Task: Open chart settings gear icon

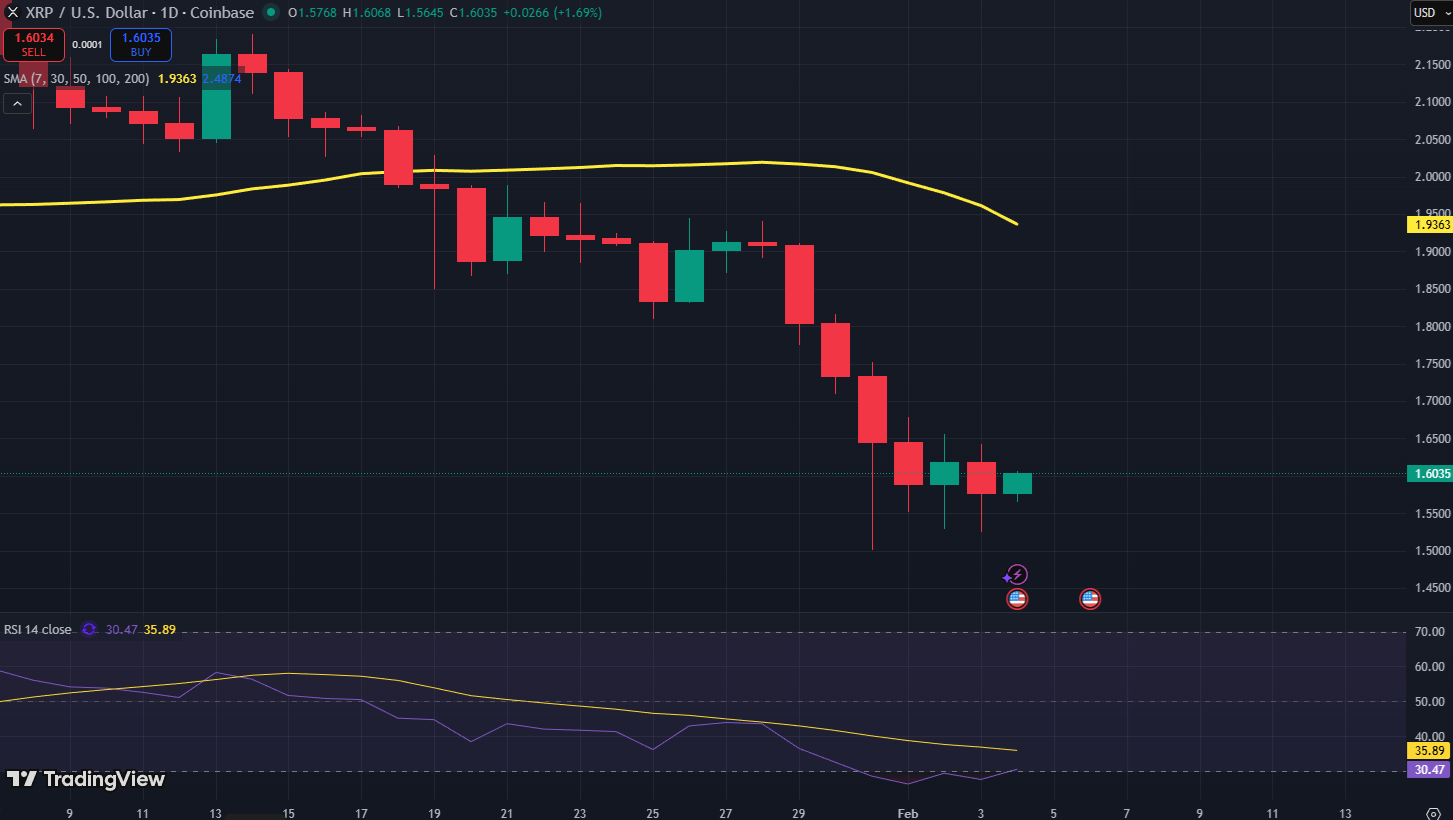Action: coord(1434,812)
